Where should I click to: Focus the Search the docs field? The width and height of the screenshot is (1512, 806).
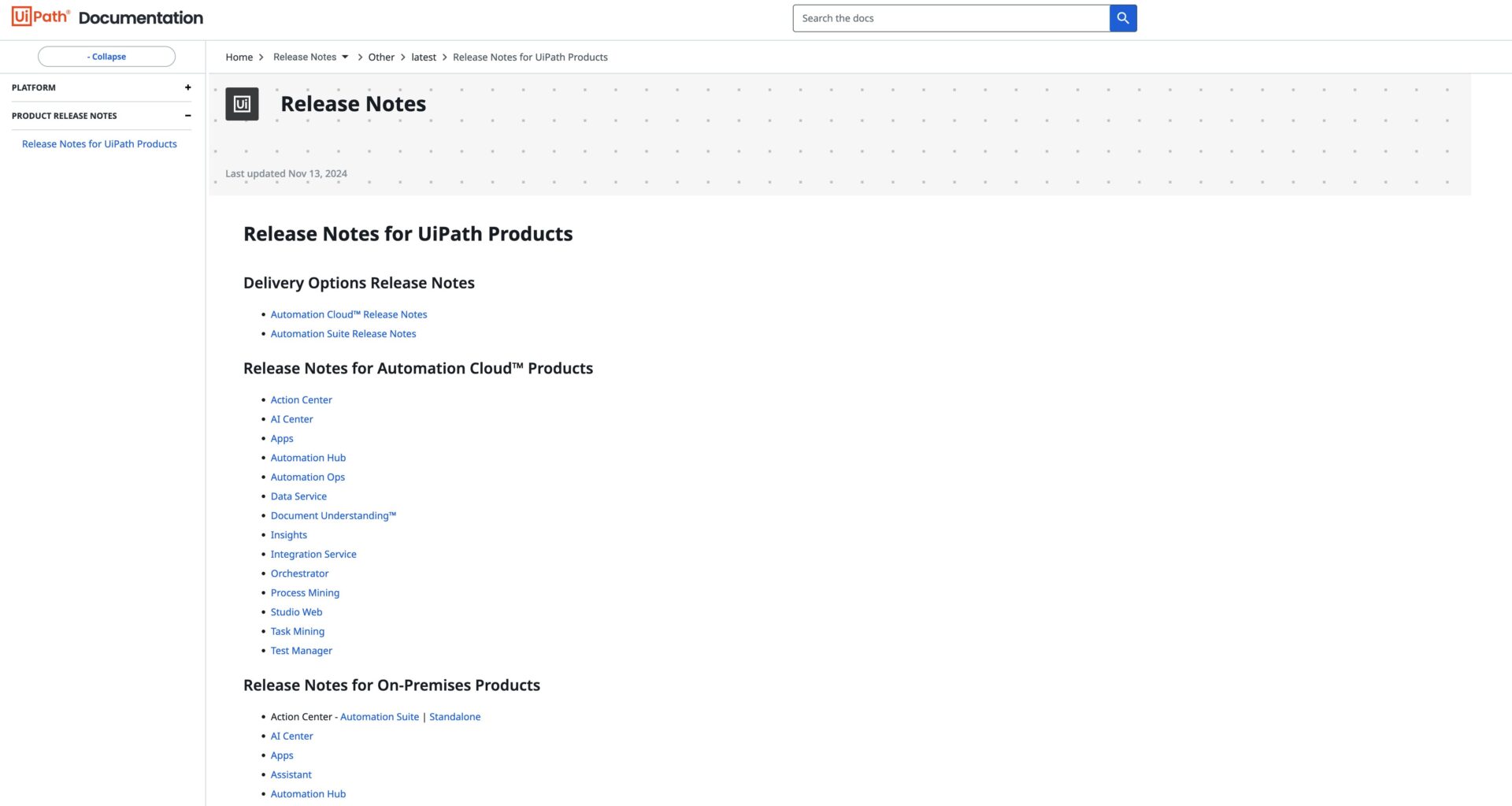pyautogui.click(x=951, y=18)
